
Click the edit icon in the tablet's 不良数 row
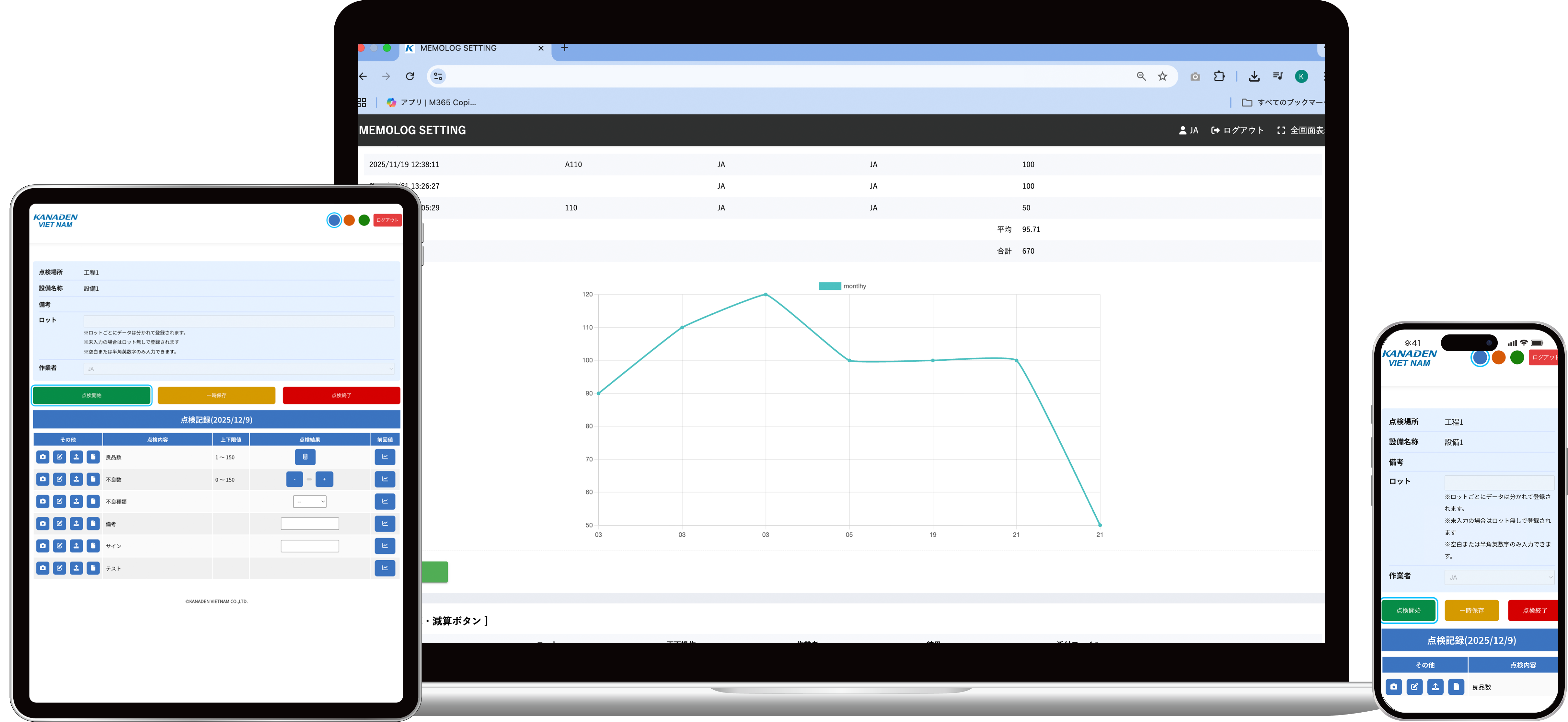point(60,479)
